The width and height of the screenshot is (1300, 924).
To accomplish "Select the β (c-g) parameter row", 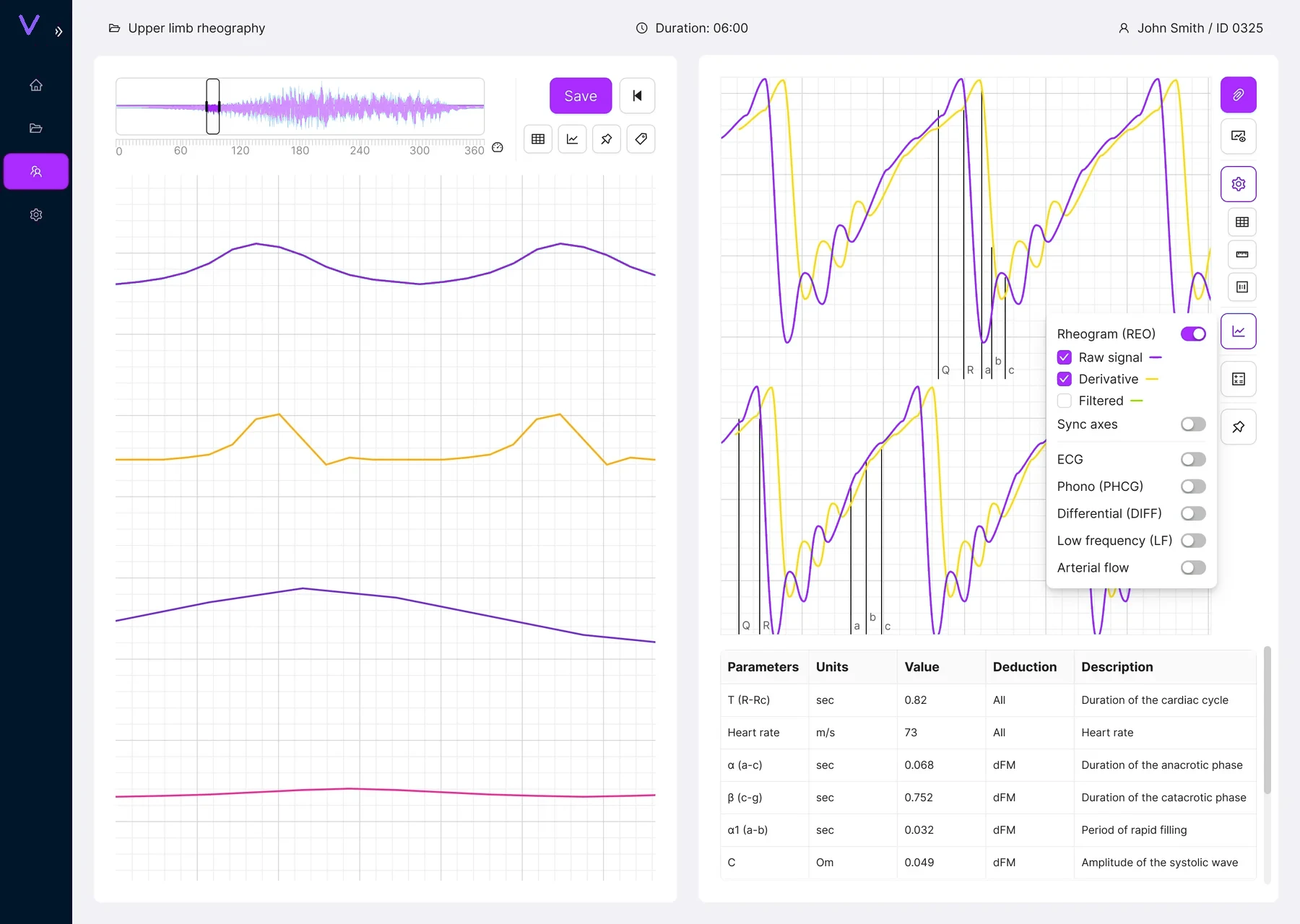I will [x=988, y=798].
